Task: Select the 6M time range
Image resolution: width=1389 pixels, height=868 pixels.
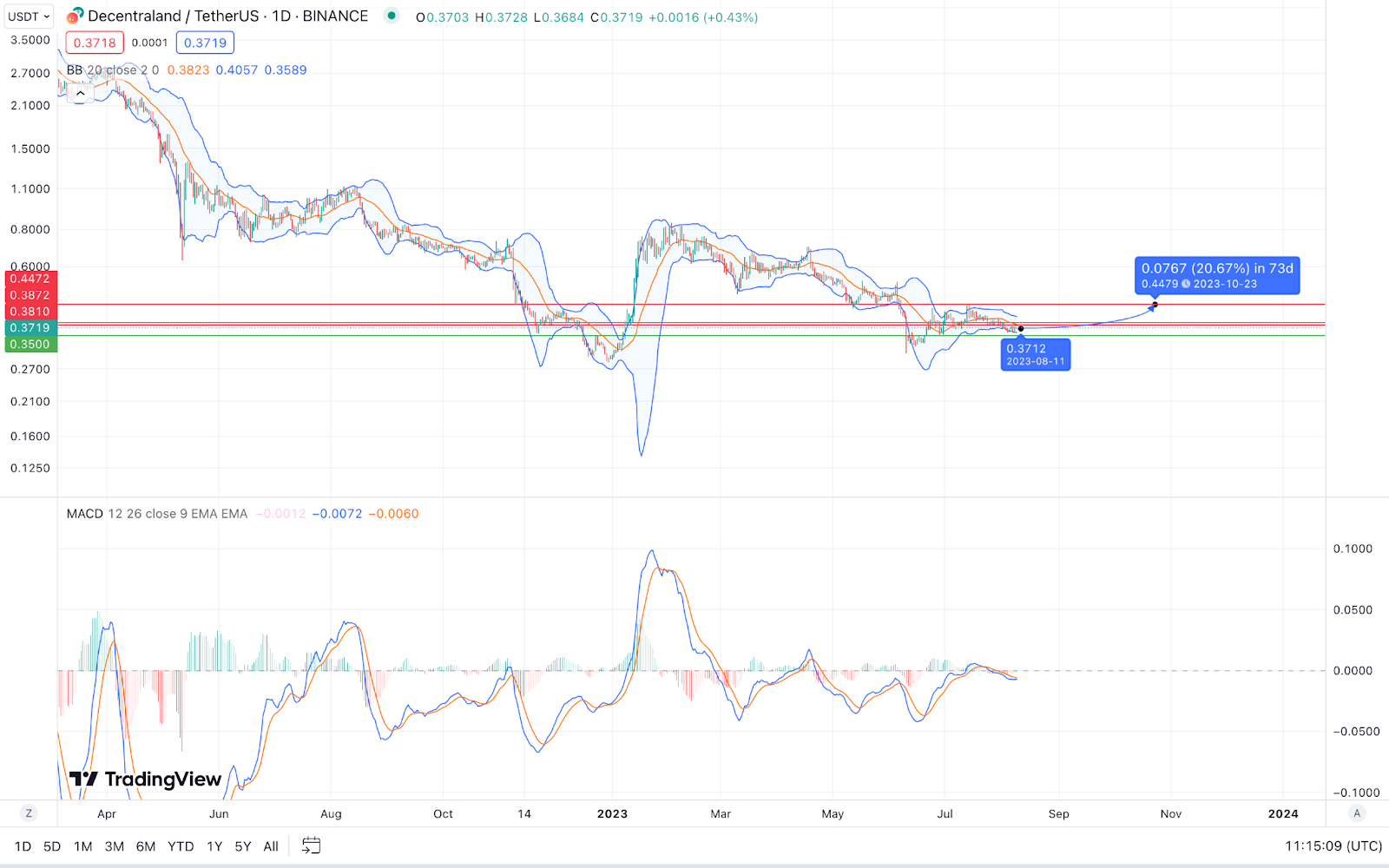Action: pyautogui.click(x=146, y=846)
